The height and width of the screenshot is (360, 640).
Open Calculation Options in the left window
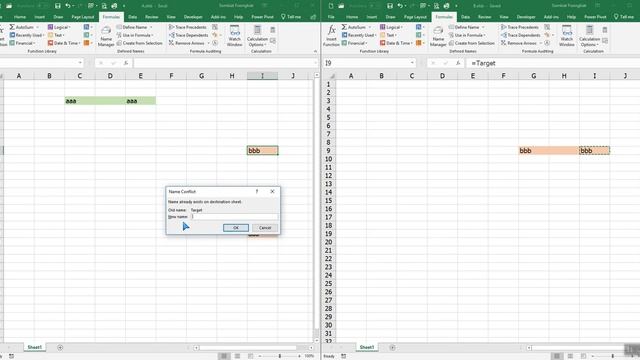click(257, 36)
